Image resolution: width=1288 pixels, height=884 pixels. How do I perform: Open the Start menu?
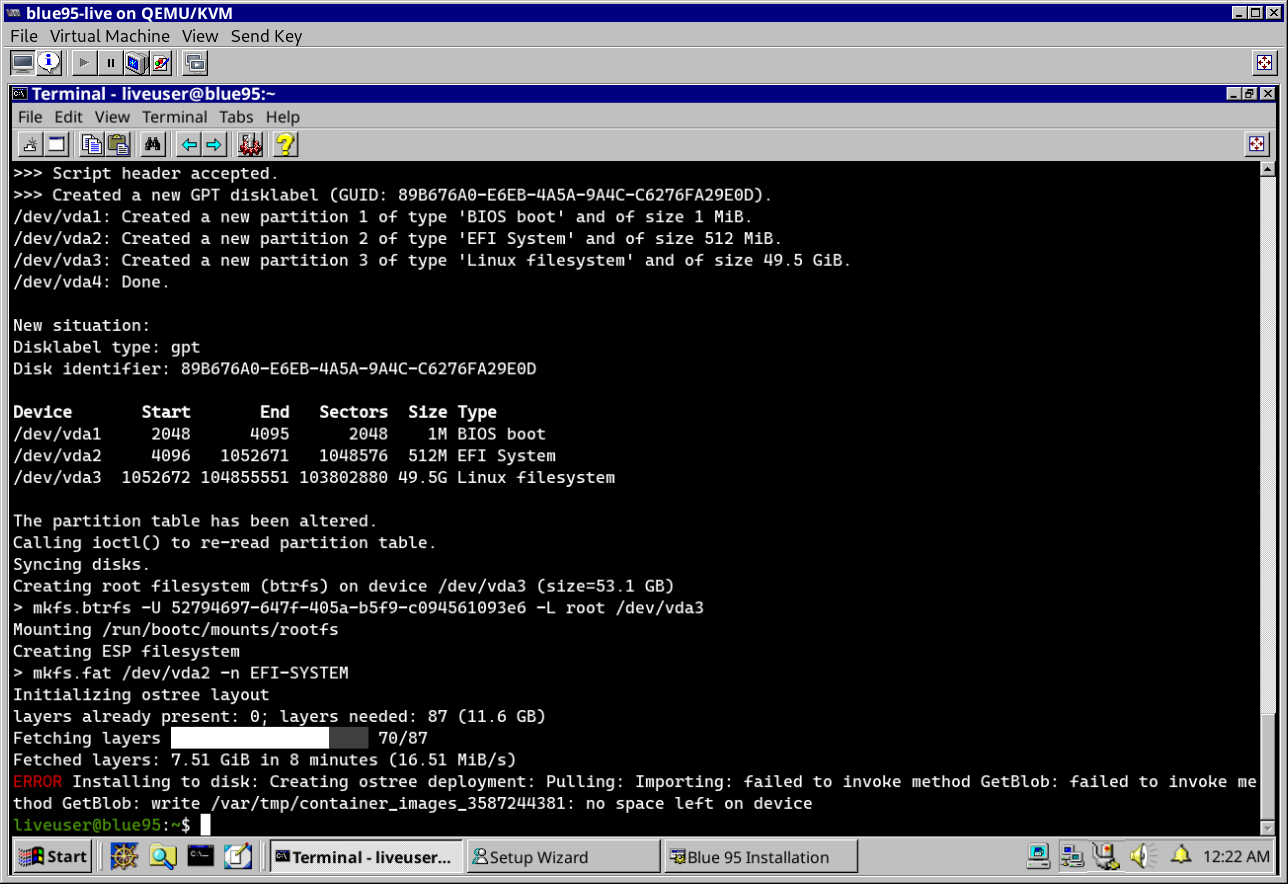click(54, 857)
